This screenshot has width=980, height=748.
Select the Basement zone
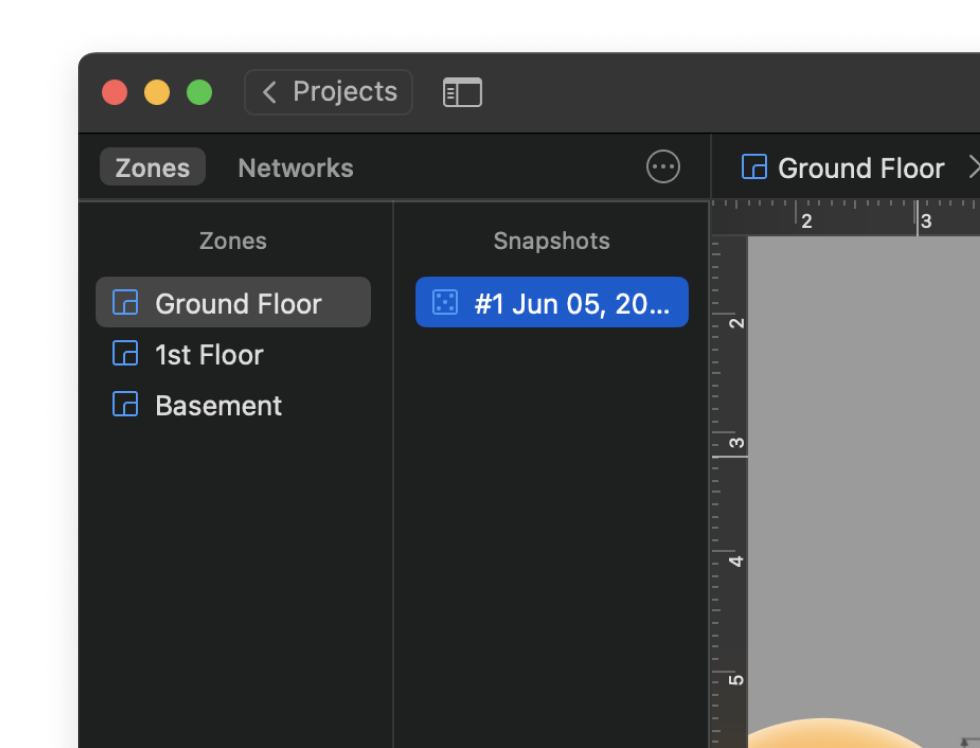point(218,406)
